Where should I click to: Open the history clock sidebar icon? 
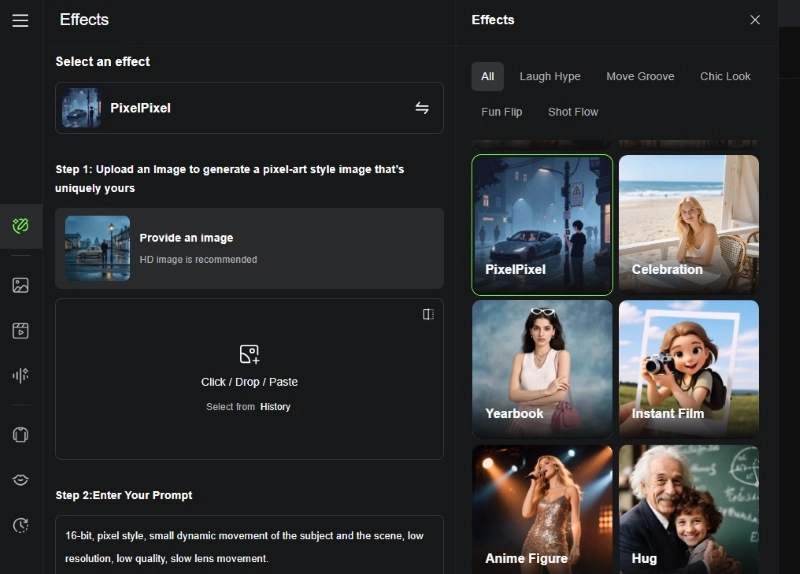[x=20, y=525]
